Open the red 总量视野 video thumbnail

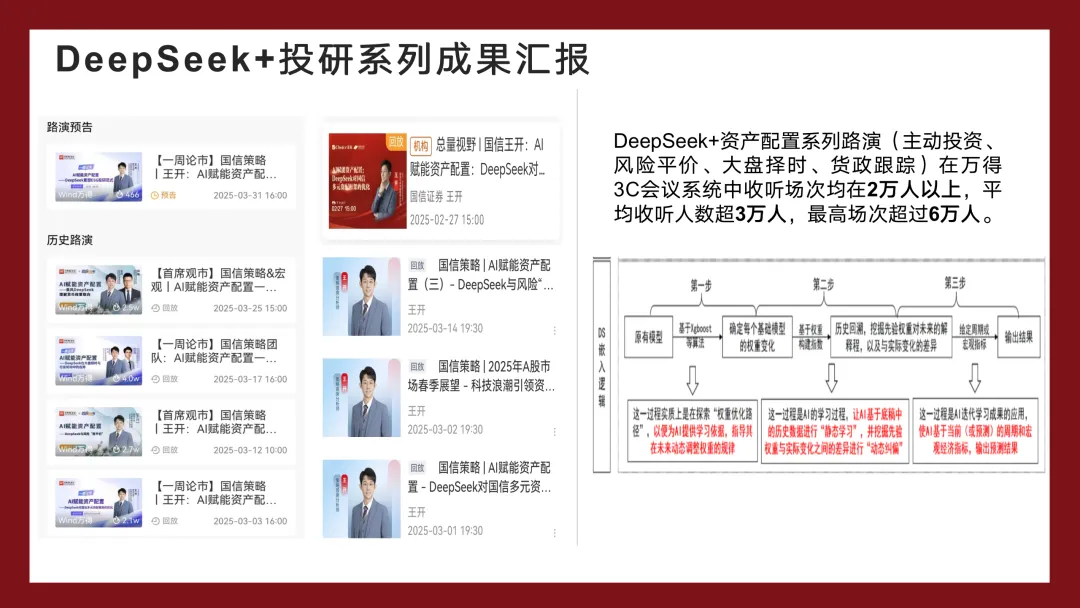click(368, 181)
